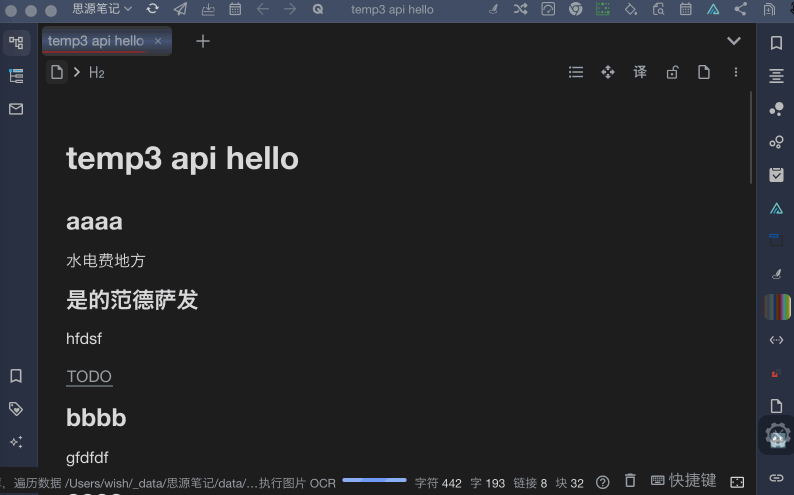Open the outline list icon in the editor toolbar

coord(576,72)
